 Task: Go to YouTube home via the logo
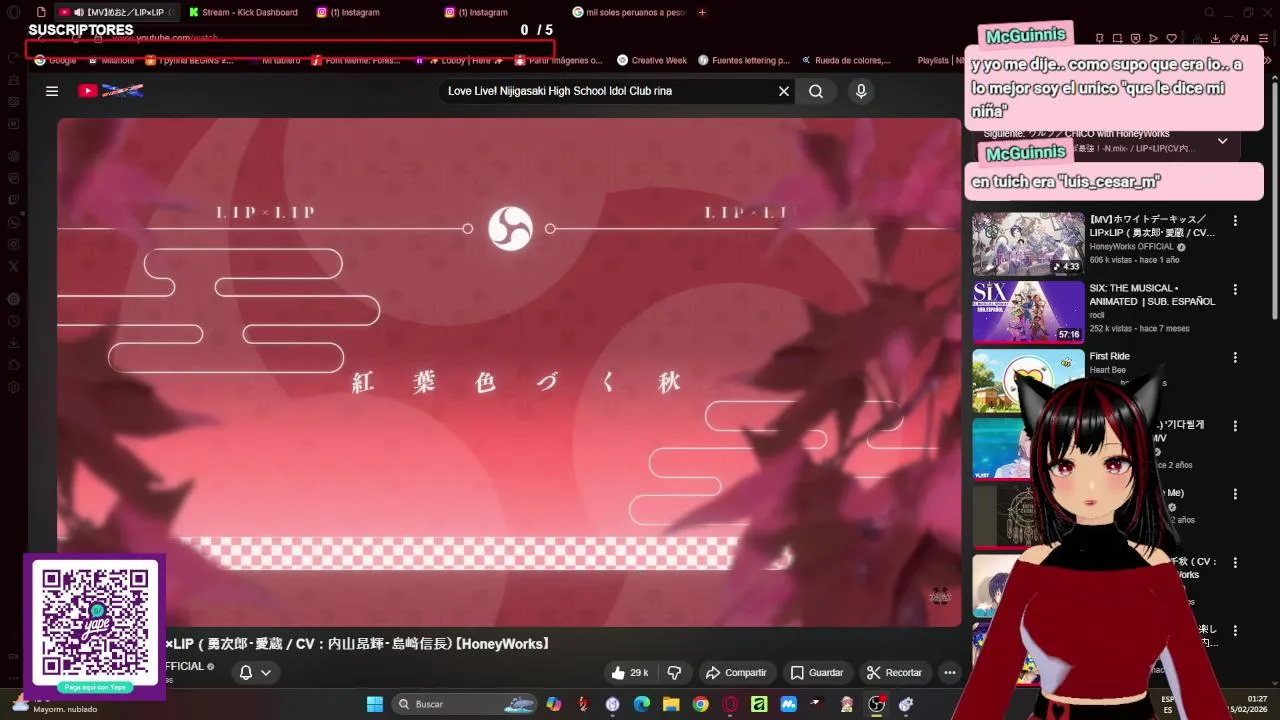[x=111, y=91]
